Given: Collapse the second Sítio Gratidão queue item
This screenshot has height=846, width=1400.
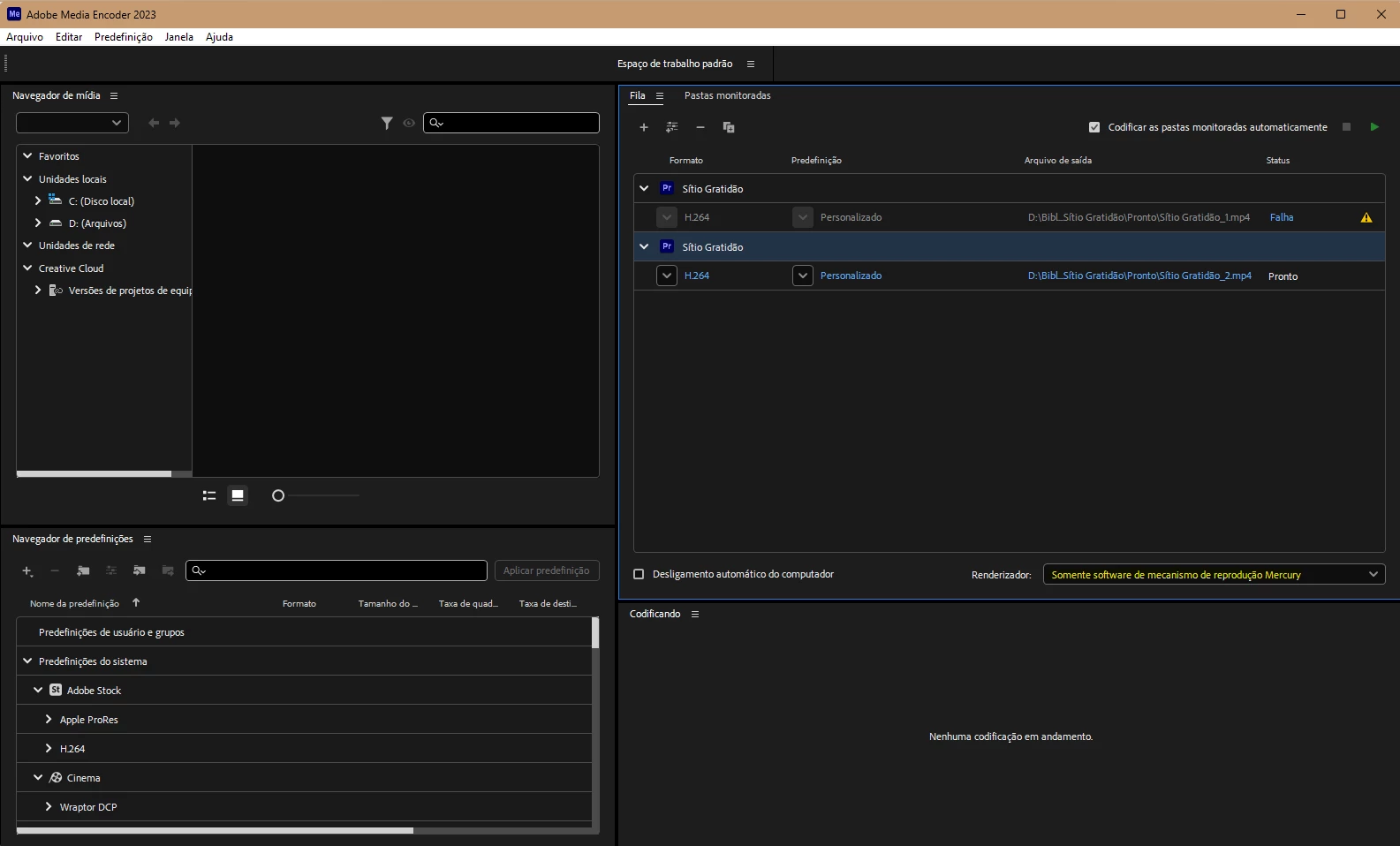Looking at the screenshot, I should point(644,246).
